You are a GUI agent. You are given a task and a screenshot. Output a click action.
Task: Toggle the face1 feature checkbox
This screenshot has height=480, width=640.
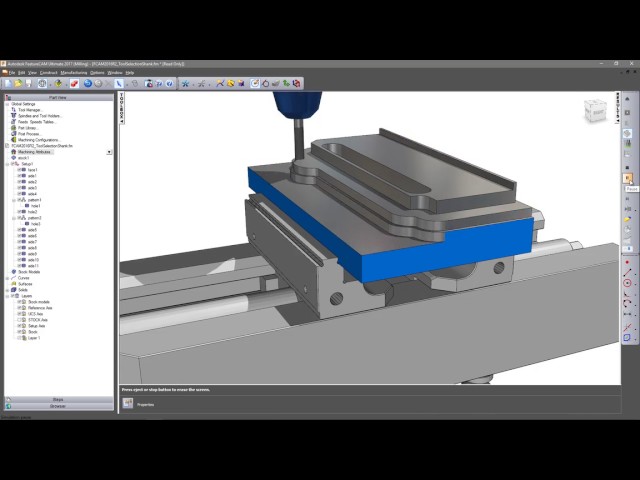[x=19, y=170]
